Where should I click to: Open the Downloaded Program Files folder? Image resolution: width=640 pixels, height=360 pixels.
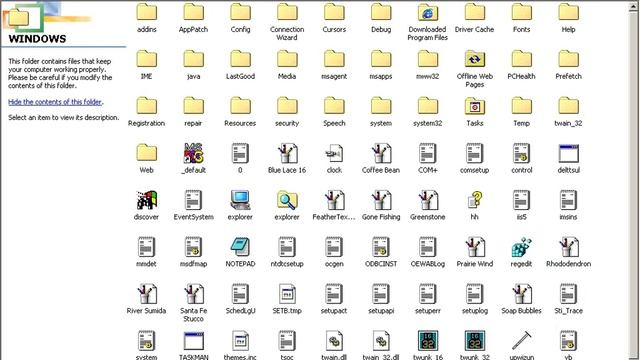427,13
